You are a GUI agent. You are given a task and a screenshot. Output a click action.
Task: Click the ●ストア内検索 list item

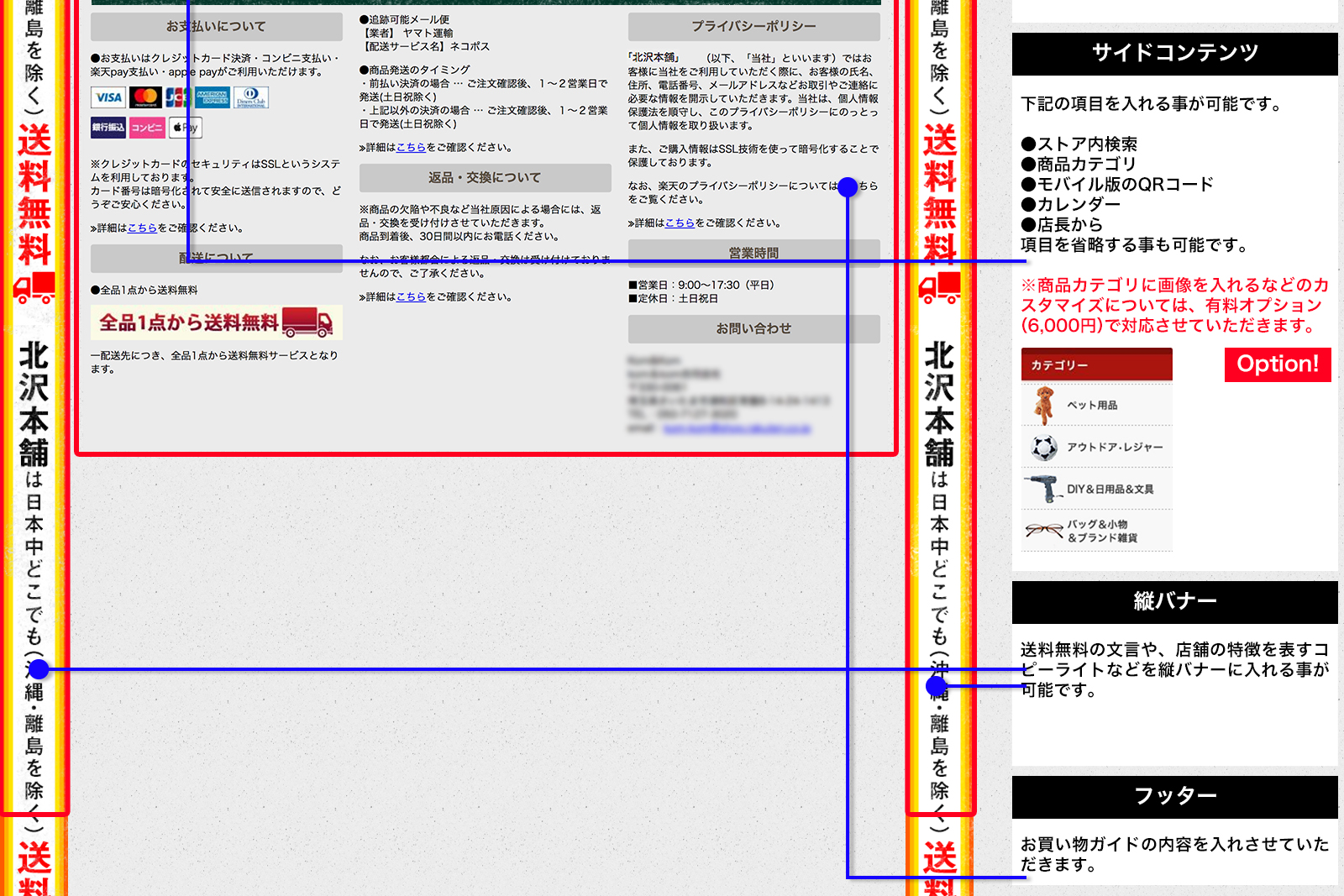1079,144
